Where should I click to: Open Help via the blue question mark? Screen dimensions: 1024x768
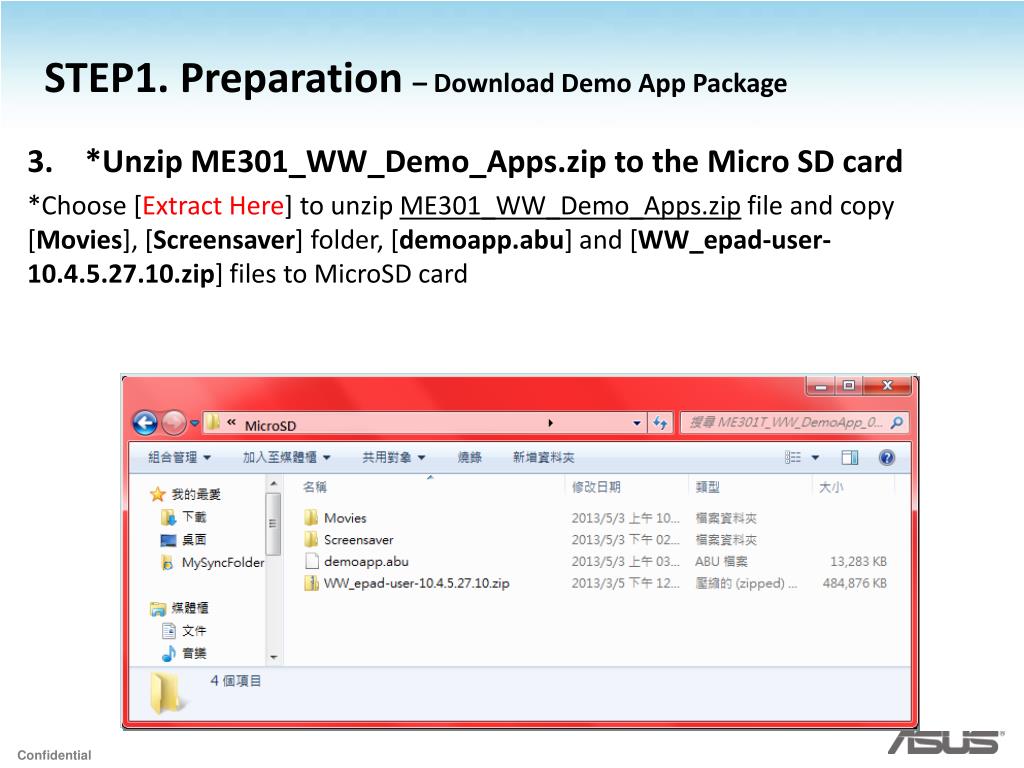[887, 457]
